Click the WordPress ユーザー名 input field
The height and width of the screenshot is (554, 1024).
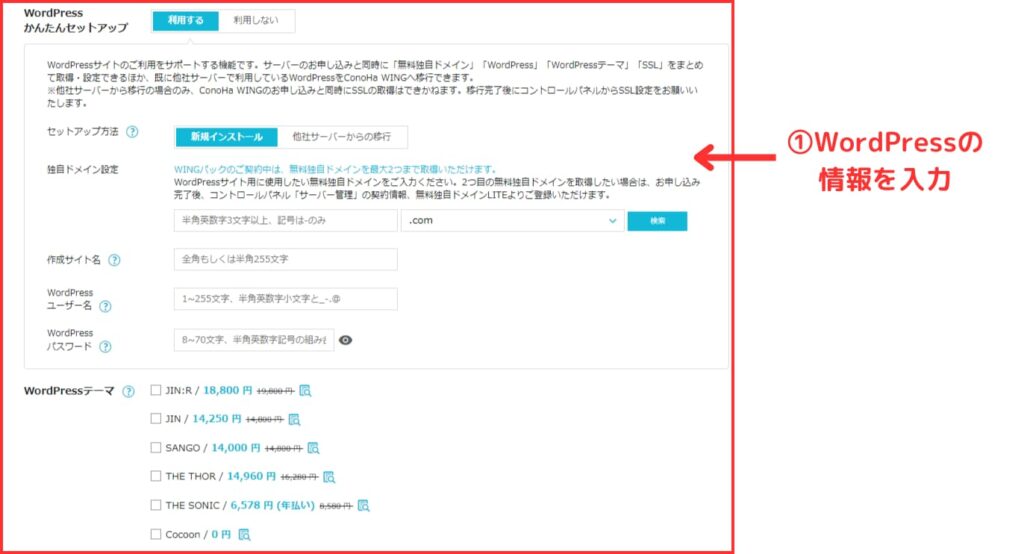pyautogui.click(x=285, y=299)
